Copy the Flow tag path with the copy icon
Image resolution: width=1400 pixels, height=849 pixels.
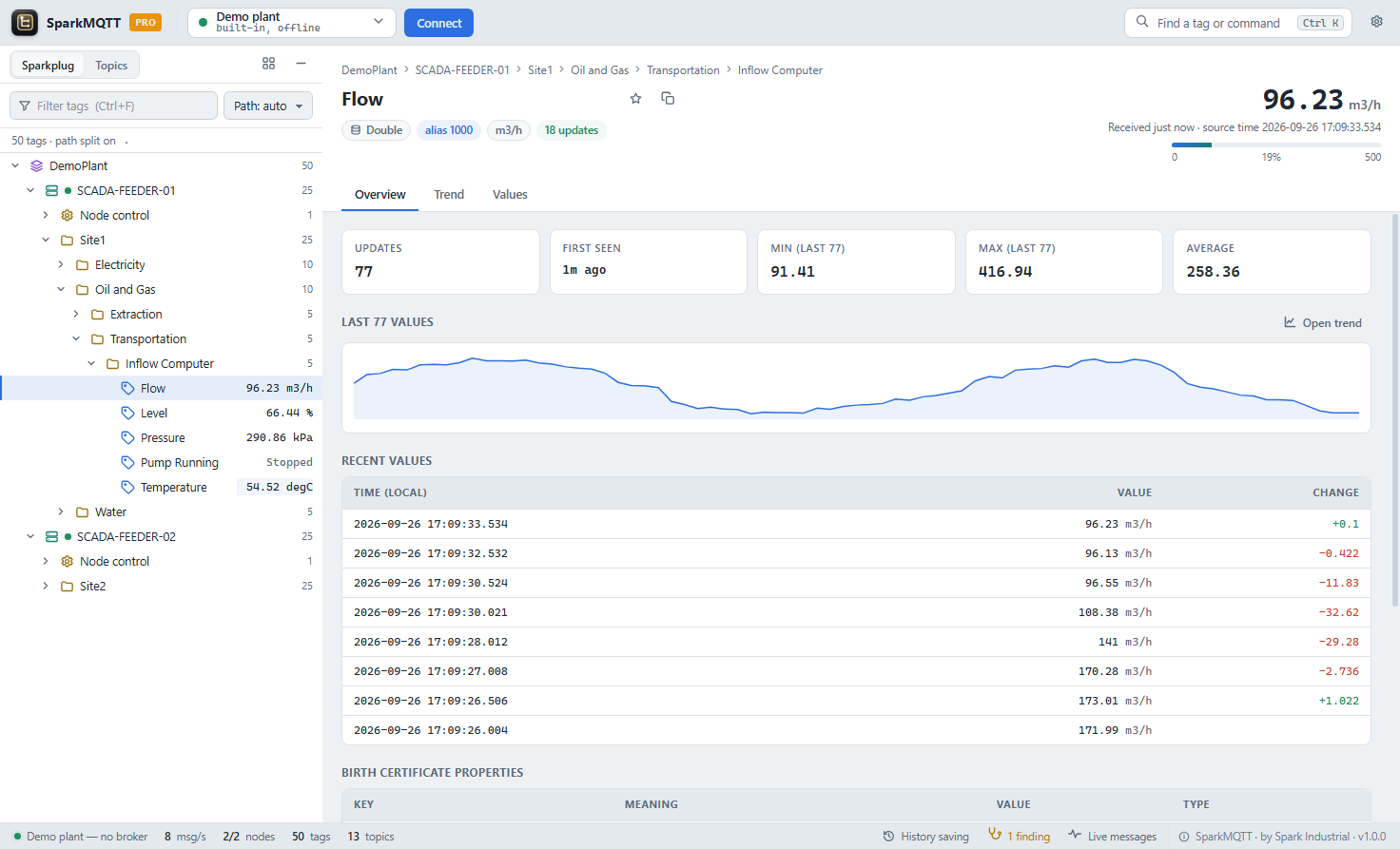point(668,99)
